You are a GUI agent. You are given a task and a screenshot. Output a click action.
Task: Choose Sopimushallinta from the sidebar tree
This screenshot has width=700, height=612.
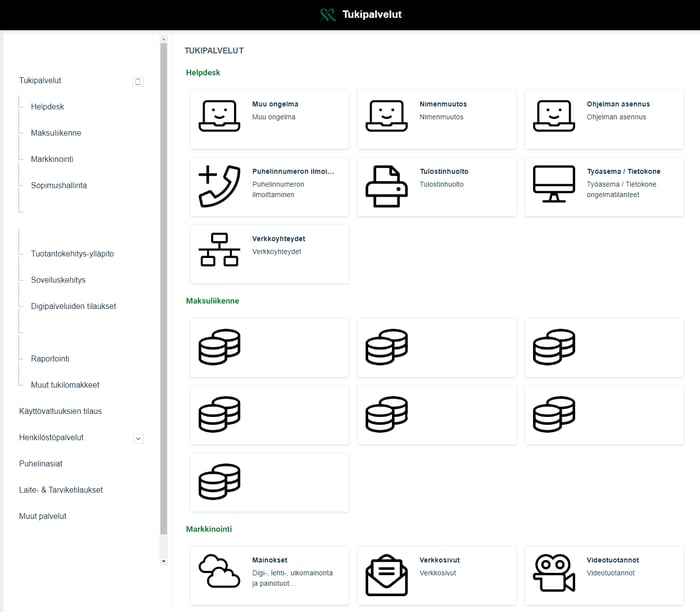click(59, 185)
